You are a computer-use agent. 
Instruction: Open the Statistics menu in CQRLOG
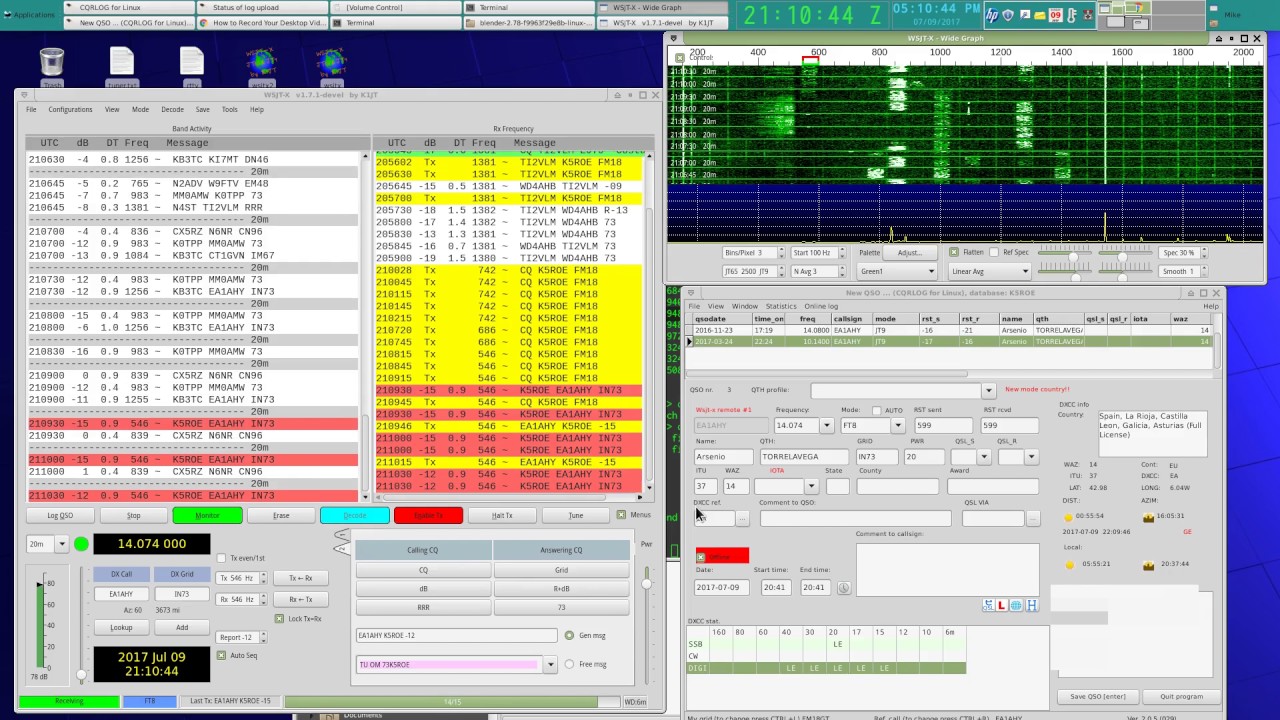click(x=781, y=306)
